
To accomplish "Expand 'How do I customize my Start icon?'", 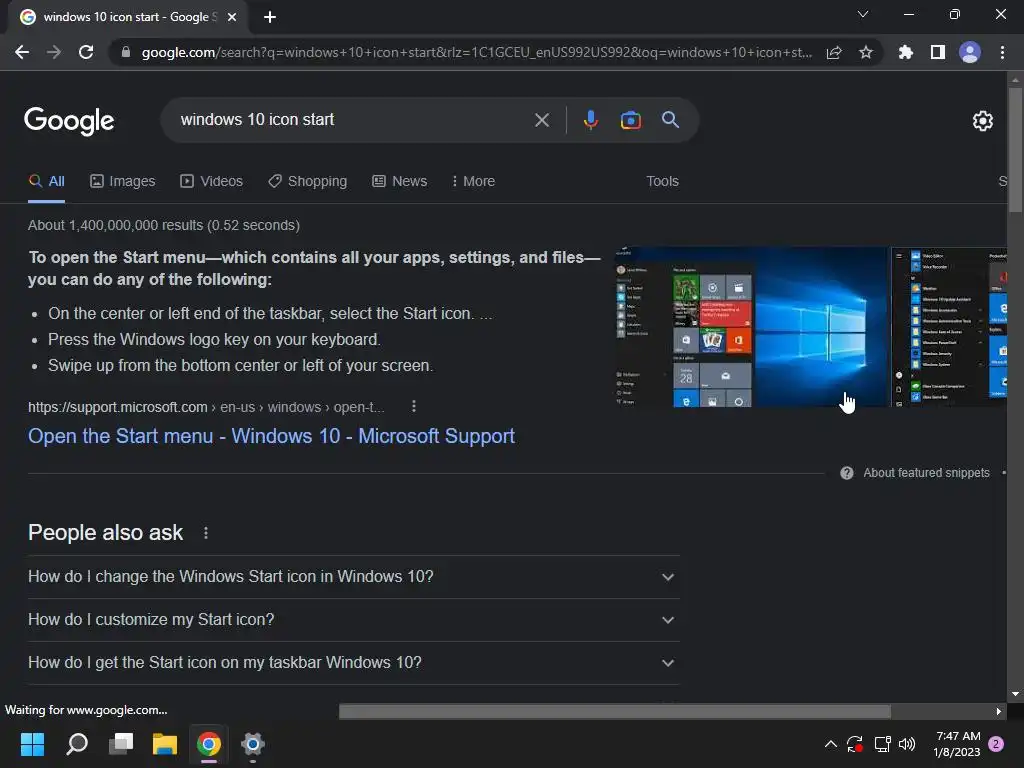I will (353, 620).
